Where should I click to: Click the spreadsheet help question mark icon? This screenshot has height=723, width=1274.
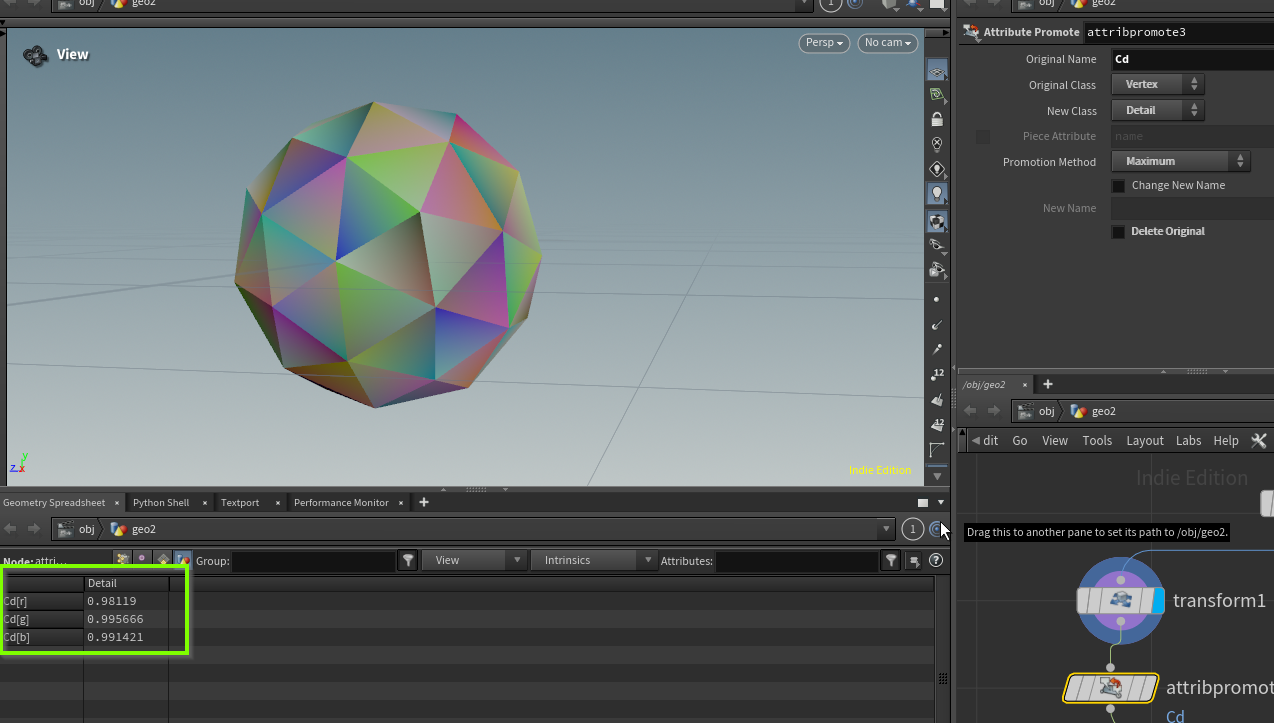(x=936, y=561)
